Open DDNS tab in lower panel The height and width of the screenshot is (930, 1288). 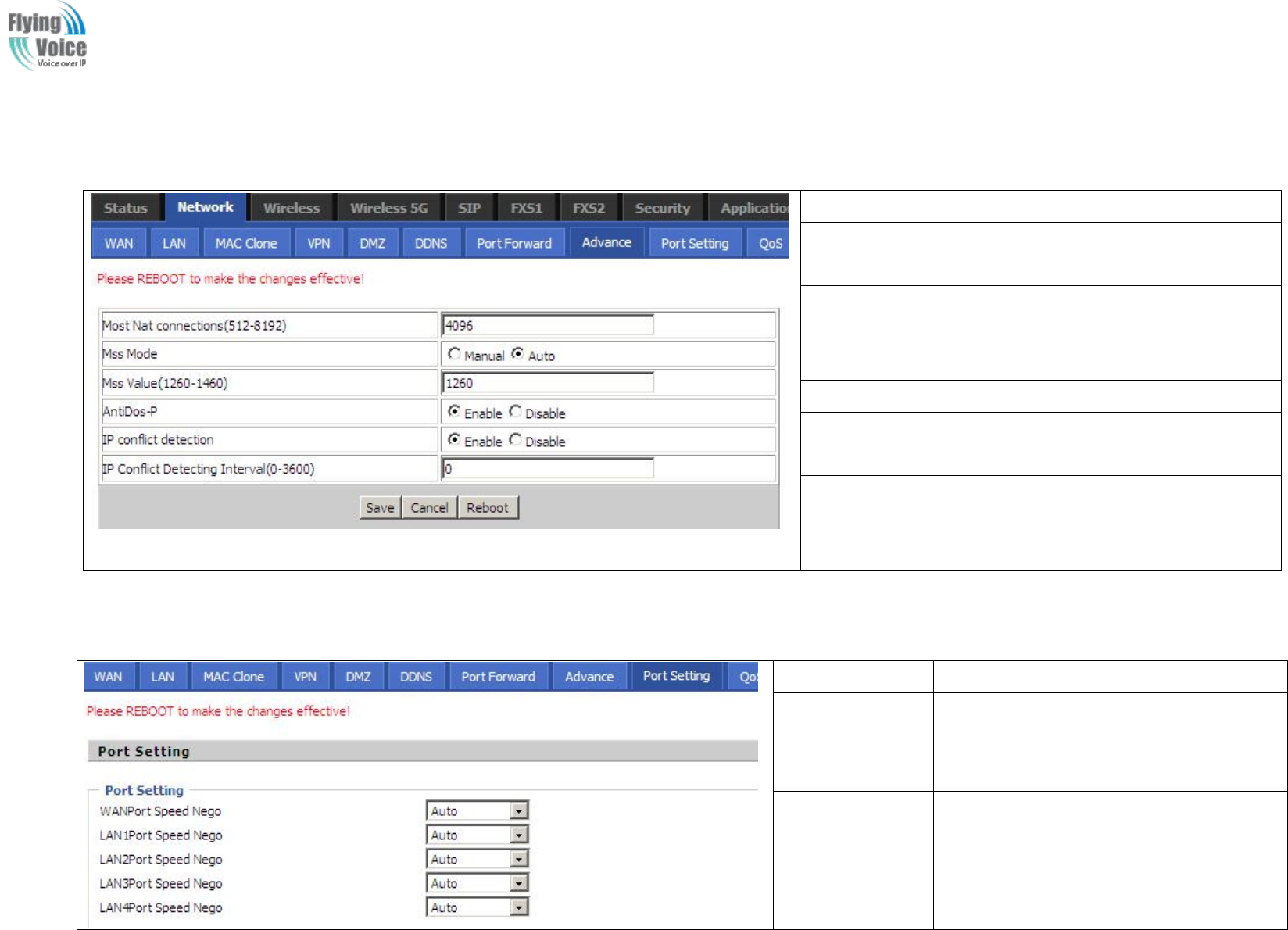tap(416, 677)
